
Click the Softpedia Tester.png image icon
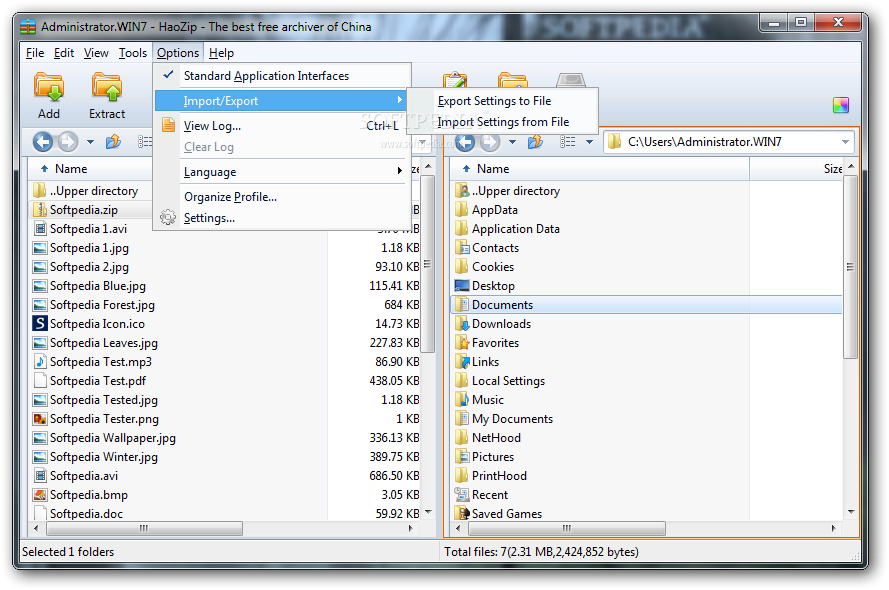[40, 419]
